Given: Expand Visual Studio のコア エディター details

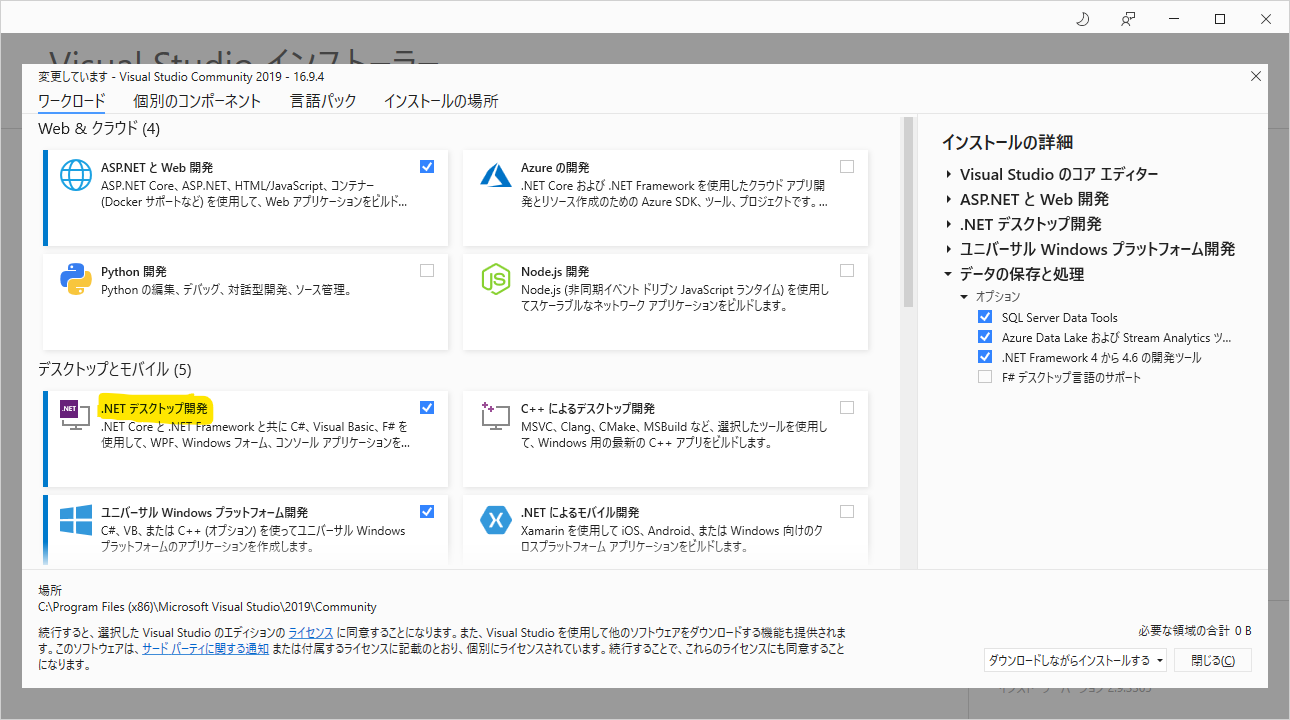Looking at the screenshot, I should tap(948, 174).
